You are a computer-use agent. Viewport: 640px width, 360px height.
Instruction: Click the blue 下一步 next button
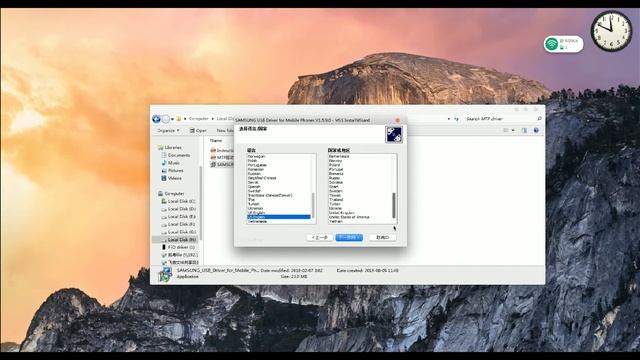click(349, 238)
